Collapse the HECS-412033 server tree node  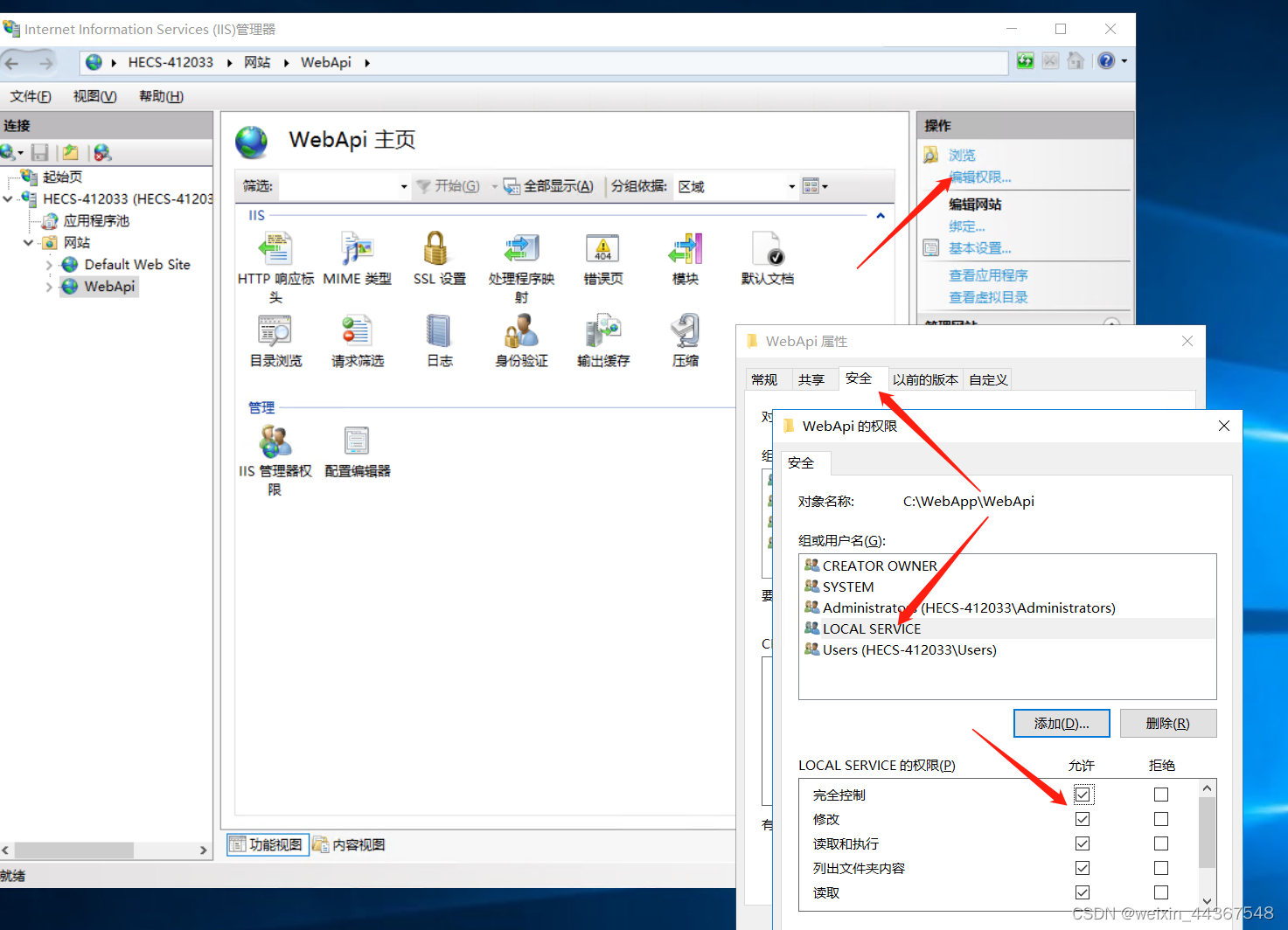coord(8,198)
